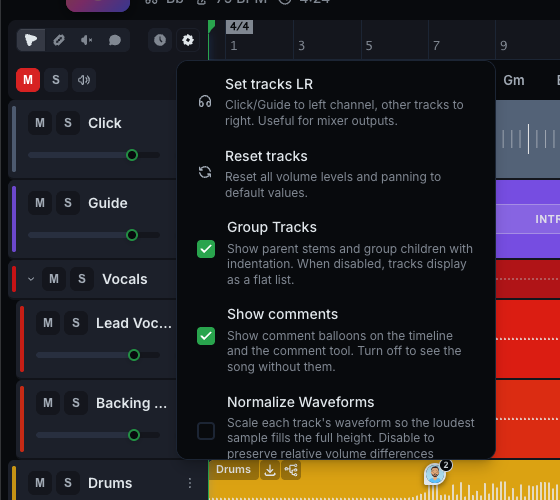
Task: Mute the Lead Vocals track
Action: pos(48,323)
